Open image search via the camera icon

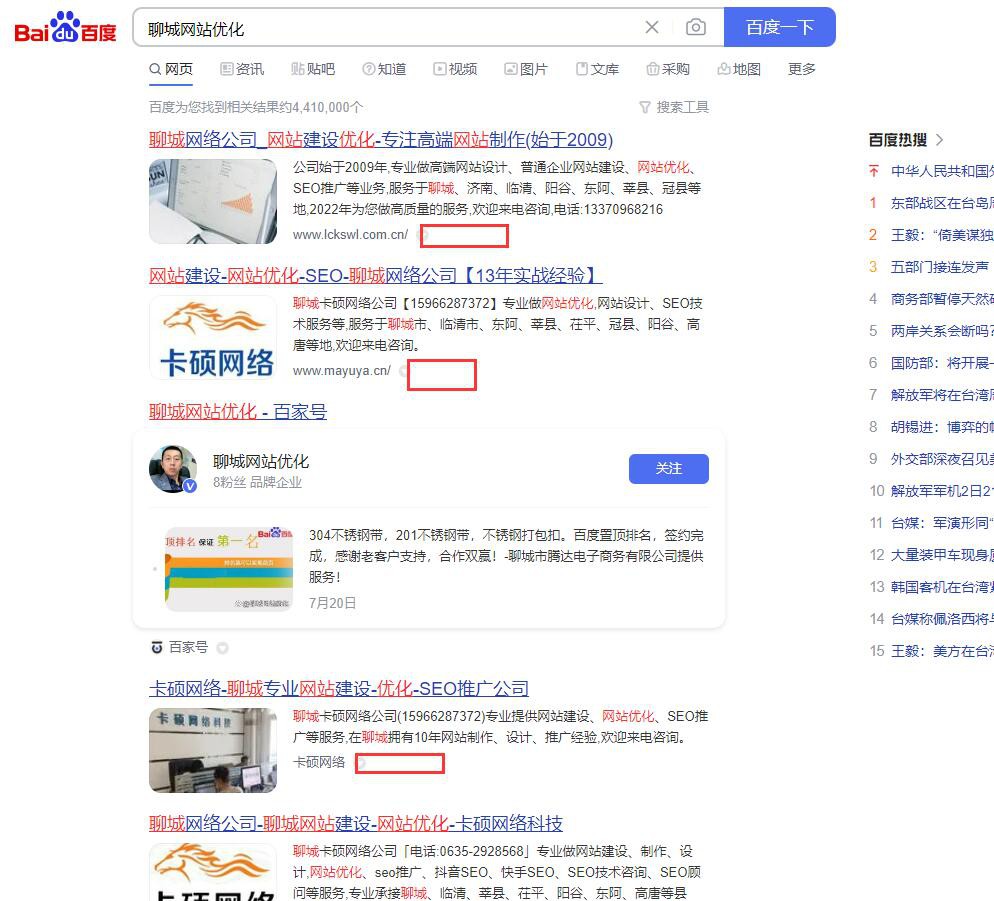coord(695,27)
